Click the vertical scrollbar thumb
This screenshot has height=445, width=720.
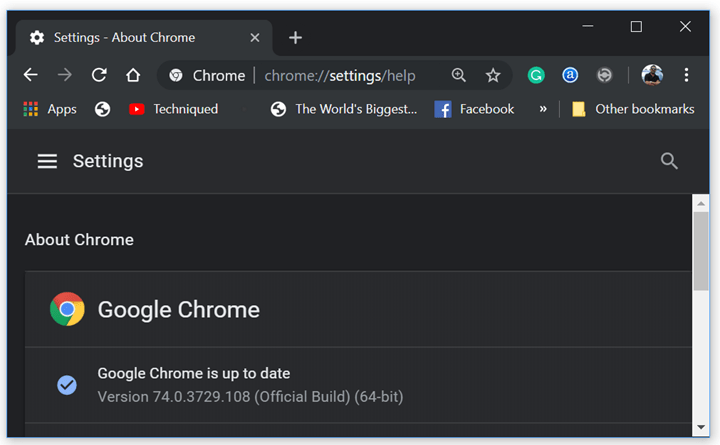(701, 251)
